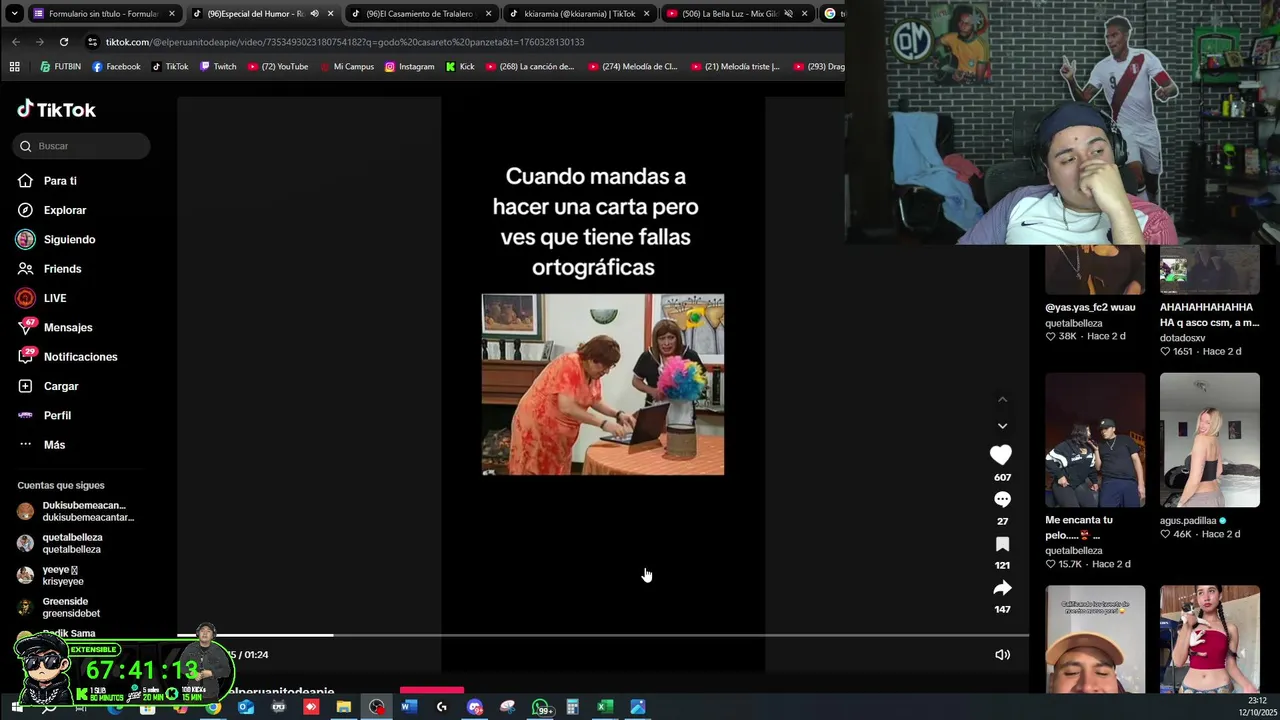
Task: Open File Explorer from the taskbar
Action: pyautogui.click(x=343, y=707)
